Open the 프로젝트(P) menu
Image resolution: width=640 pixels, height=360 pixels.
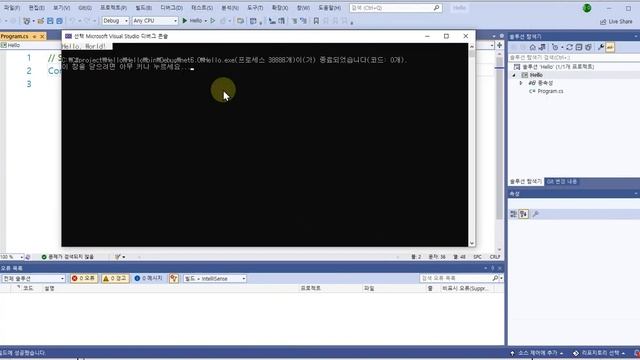113,8
